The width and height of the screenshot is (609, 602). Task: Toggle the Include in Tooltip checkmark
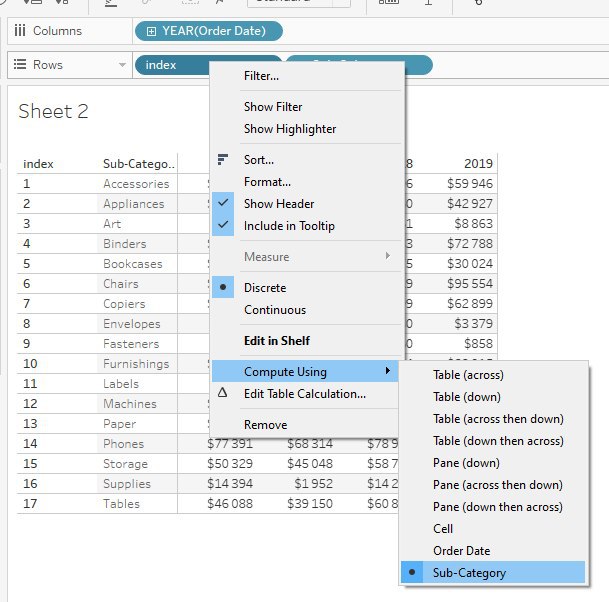(223, 225)
